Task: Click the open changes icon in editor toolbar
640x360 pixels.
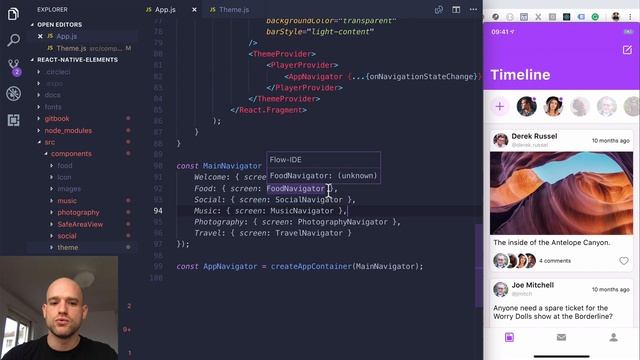Action: point(439,9)
